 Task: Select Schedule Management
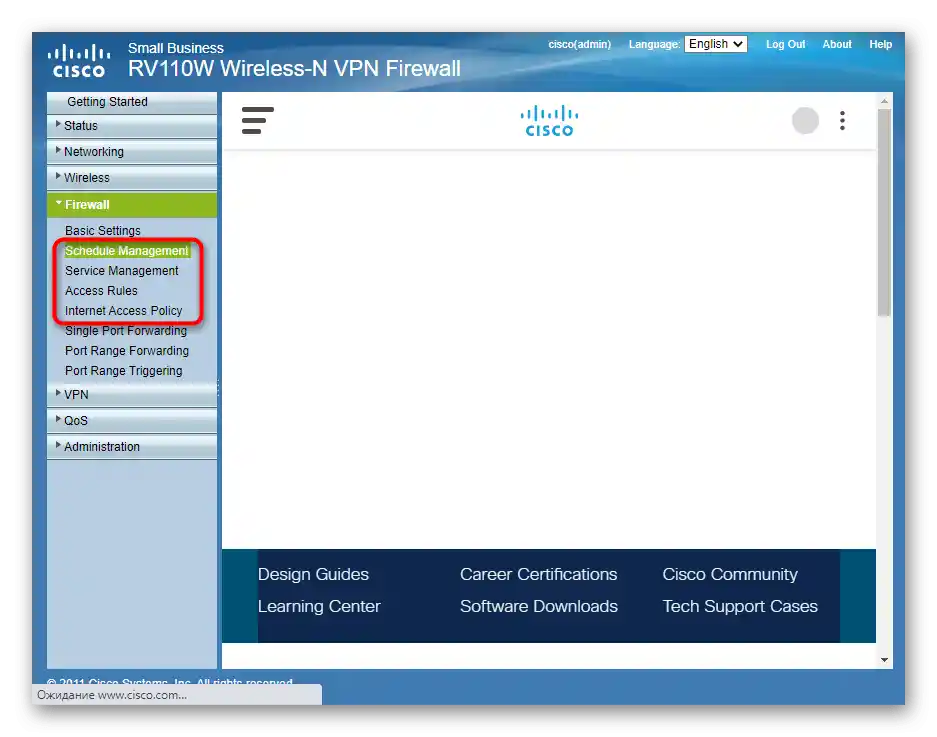[127, 251]
